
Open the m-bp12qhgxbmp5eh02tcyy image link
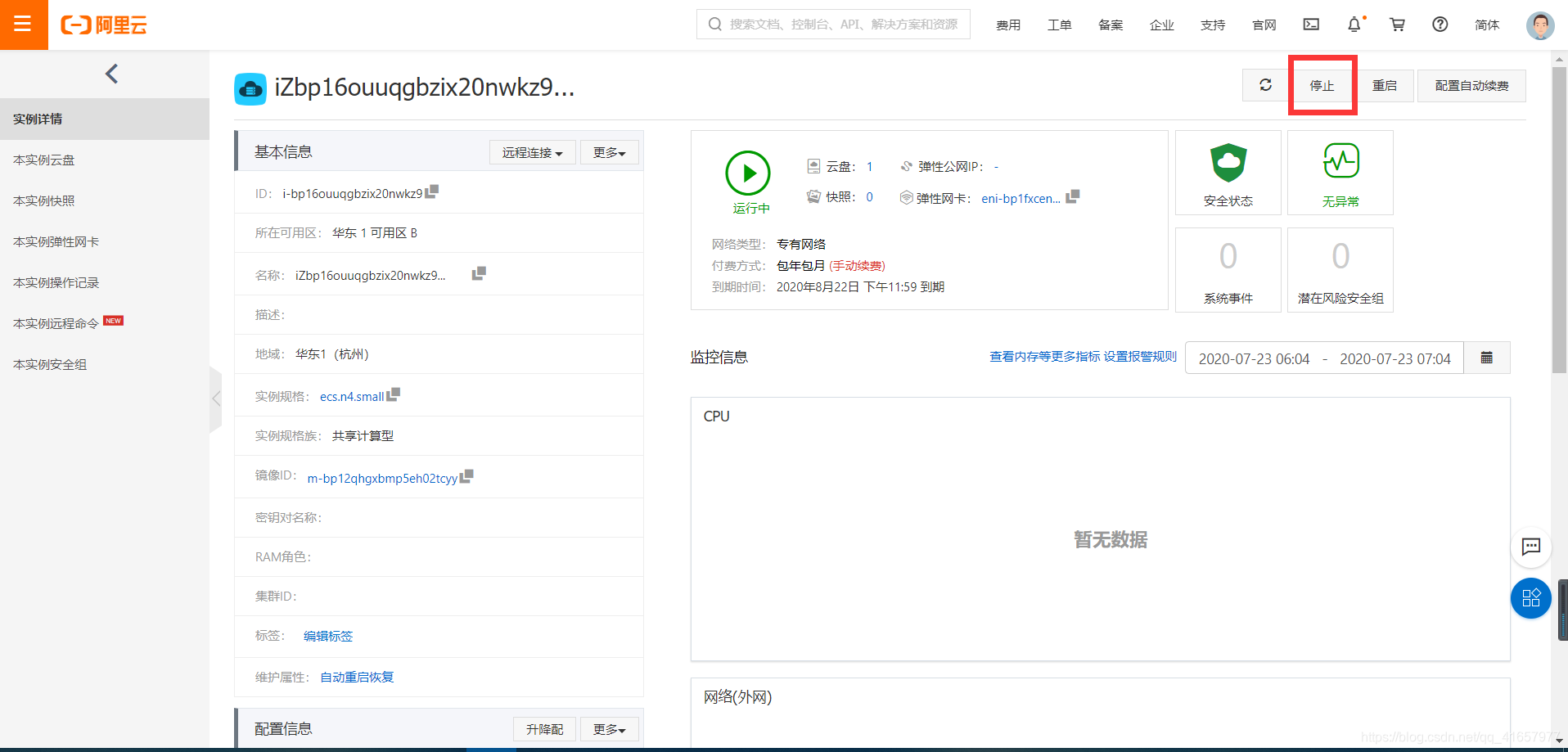[382, 479]
